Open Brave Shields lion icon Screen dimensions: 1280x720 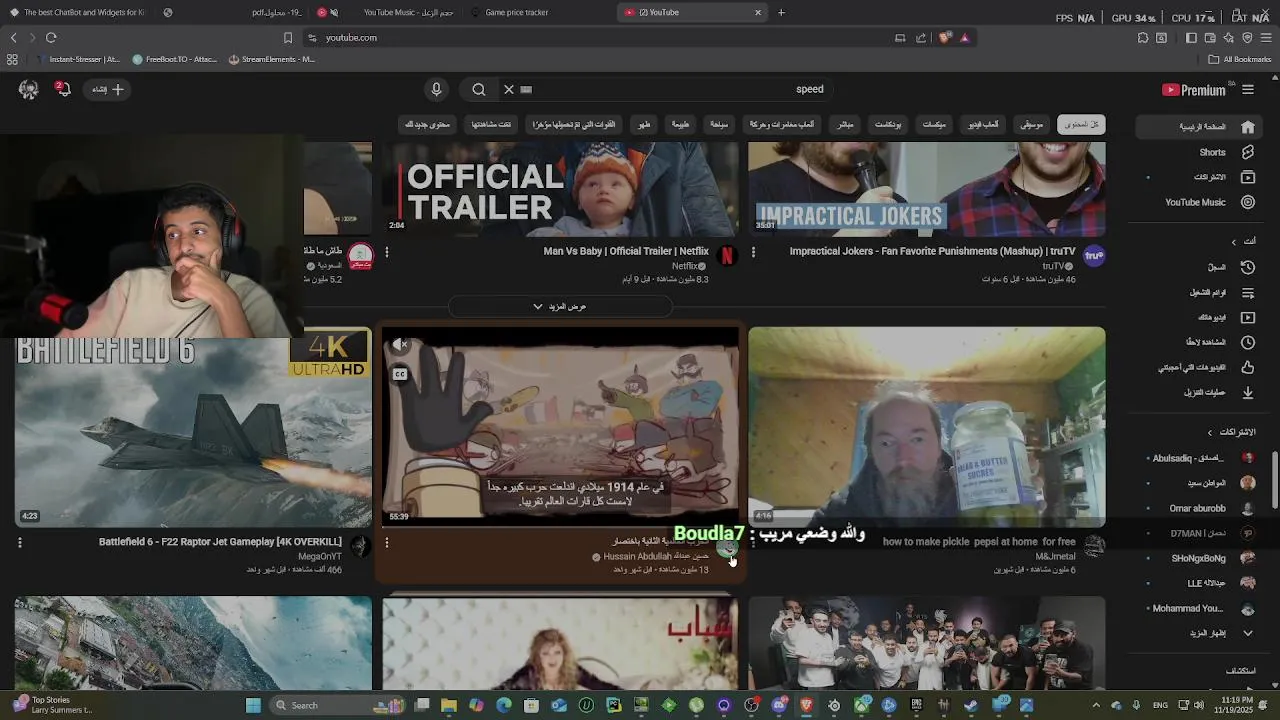[x=945, y=37]
